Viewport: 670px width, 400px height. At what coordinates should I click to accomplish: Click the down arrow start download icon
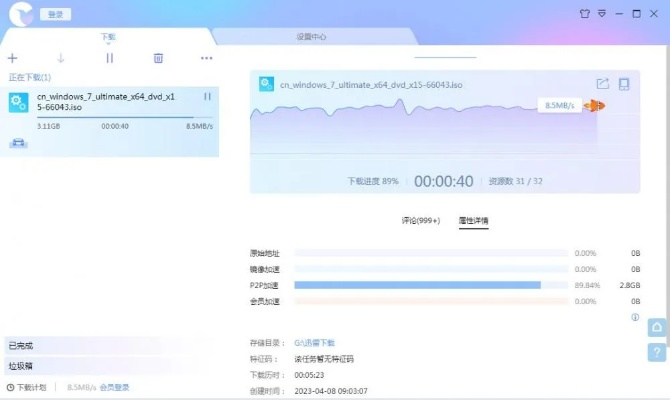(x=61, y=58)
